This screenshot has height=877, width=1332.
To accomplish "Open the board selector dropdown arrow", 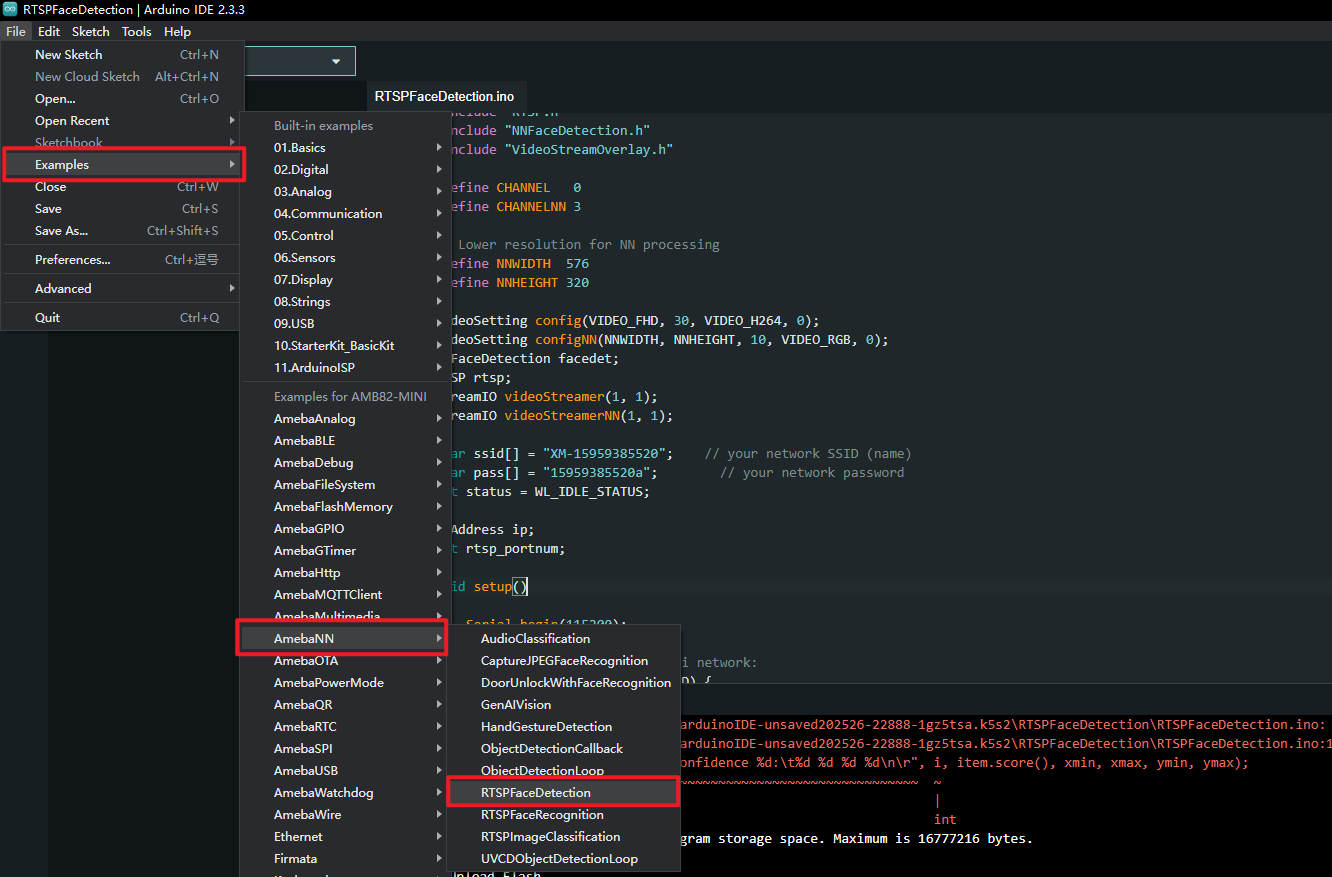I will (x=336, y=61).
